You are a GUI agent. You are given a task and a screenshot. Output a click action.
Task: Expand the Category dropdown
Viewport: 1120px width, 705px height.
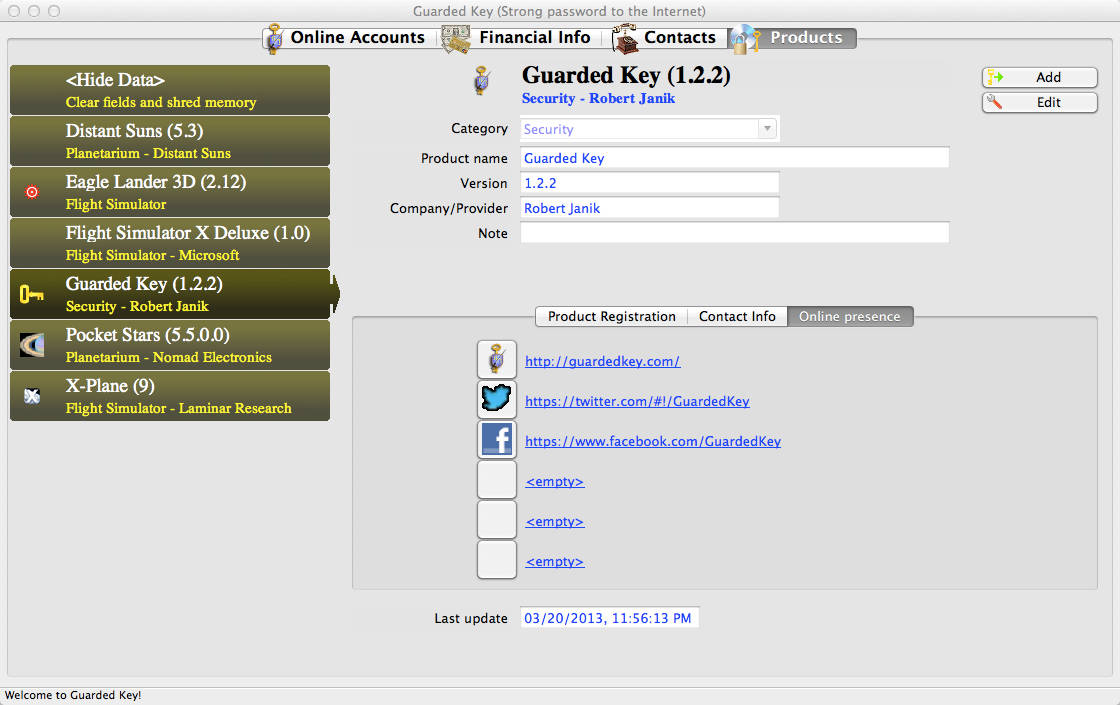pyautogui.click(x=767, y=129)
